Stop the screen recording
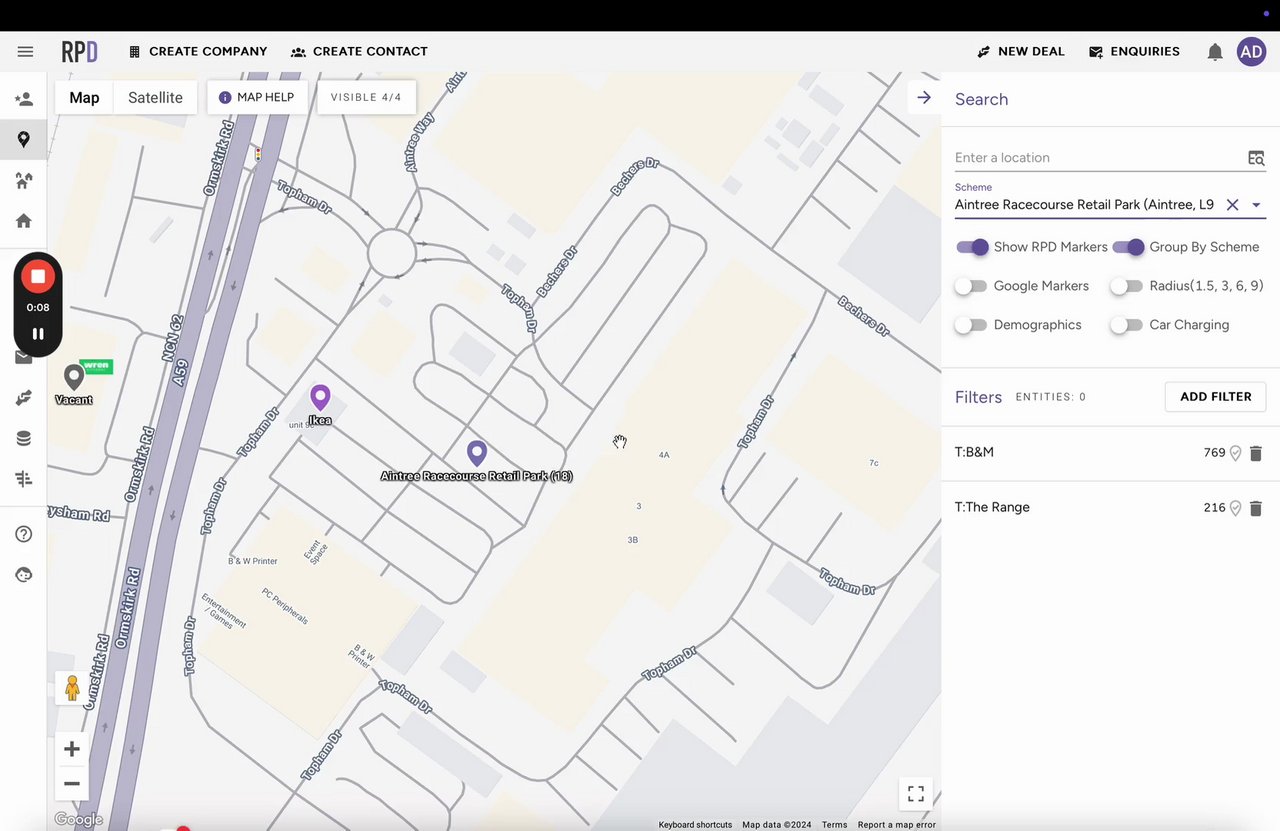Screen dimensions: 1280x831 (38, 276)
